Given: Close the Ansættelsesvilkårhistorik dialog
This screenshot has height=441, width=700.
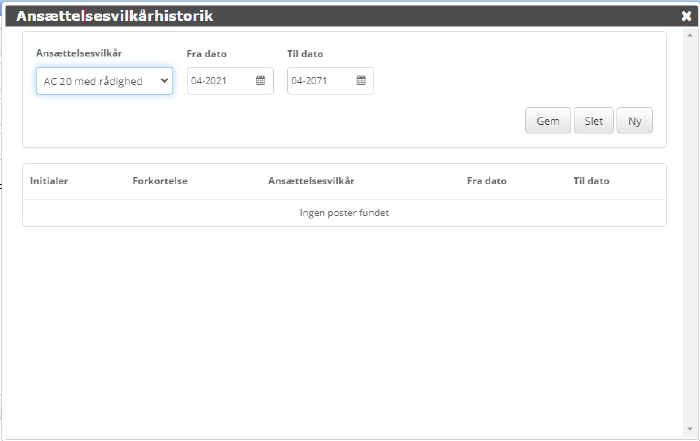Looking at the screenshot, I should point(686,16).
